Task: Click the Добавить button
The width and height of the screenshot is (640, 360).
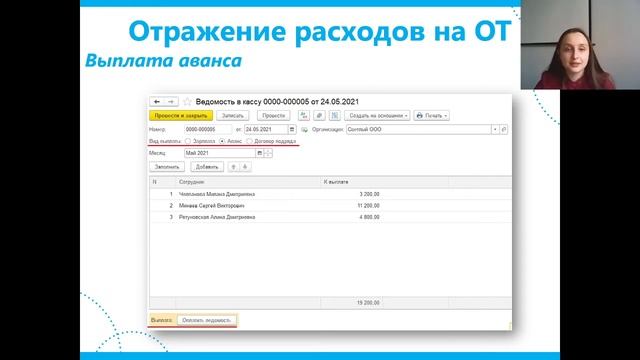Action: (x=207, y=167)
